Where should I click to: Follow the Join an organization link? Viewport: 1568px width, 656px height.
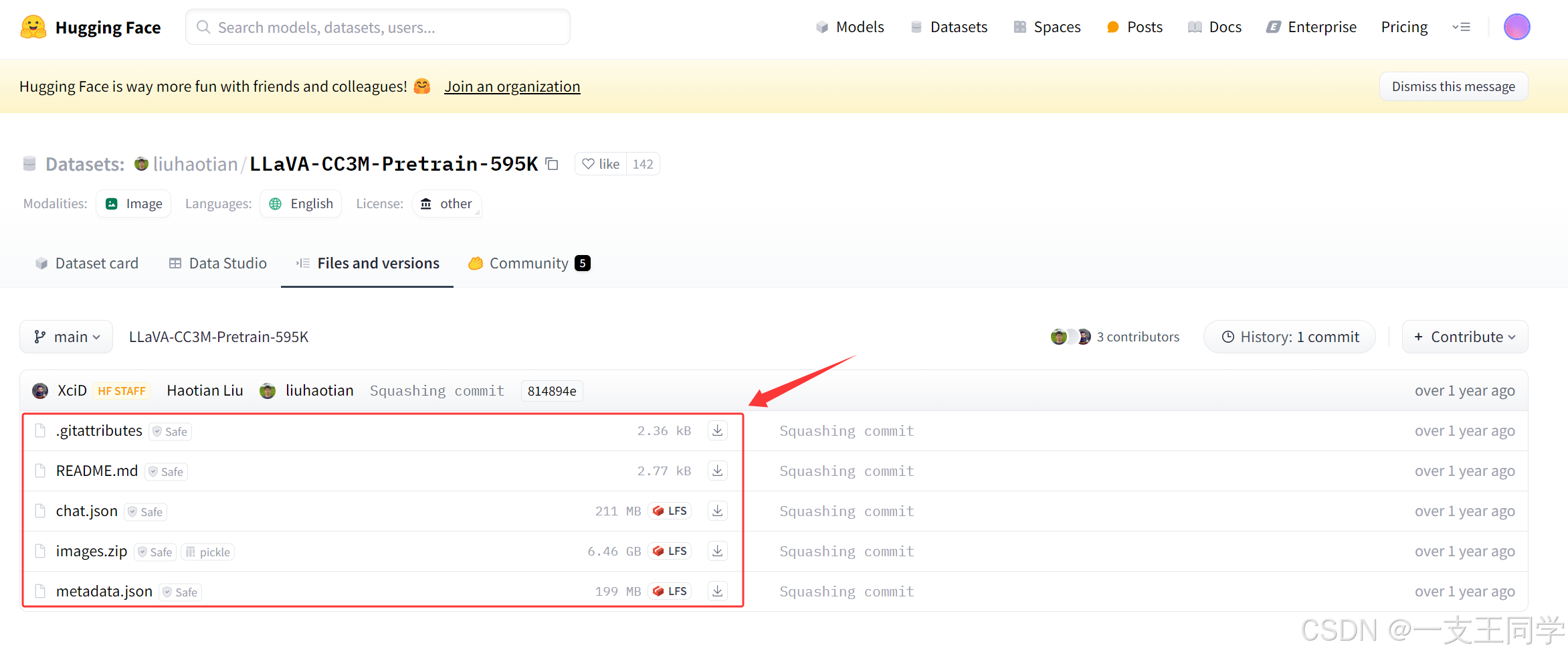pos(512,86)
